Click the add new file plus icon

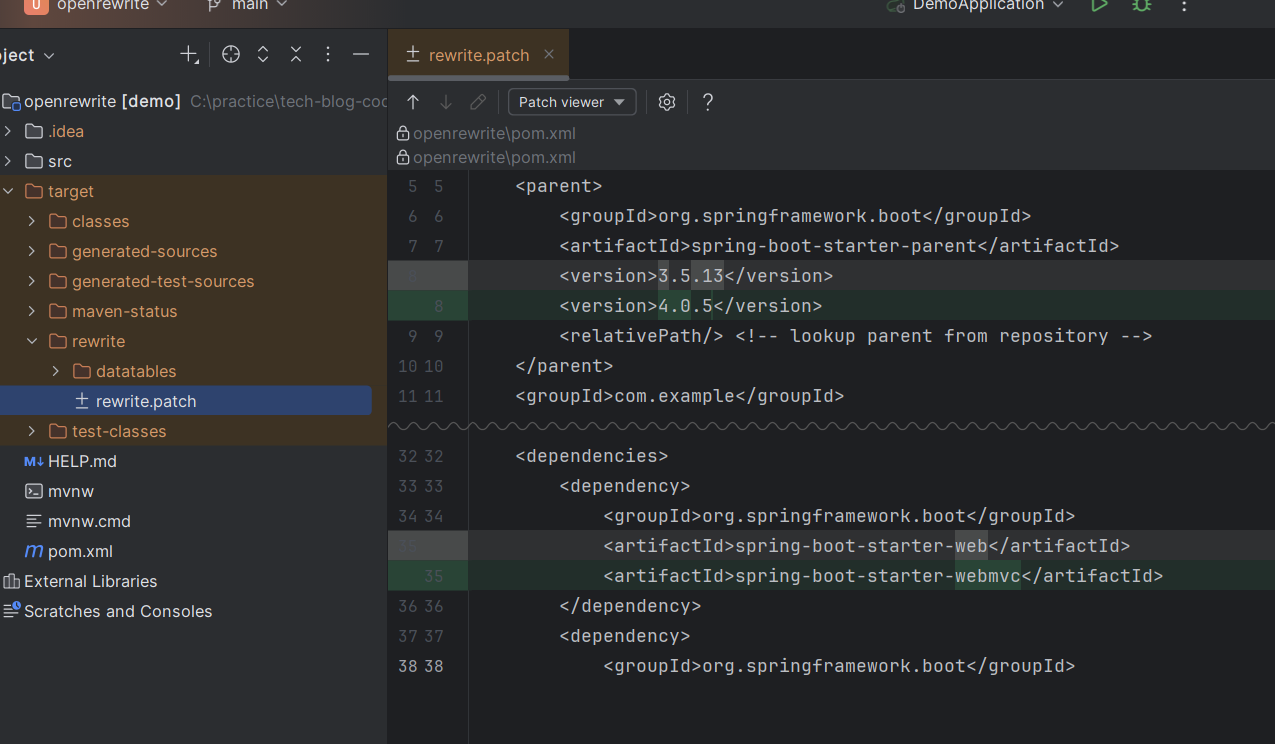tap(189, 55)
